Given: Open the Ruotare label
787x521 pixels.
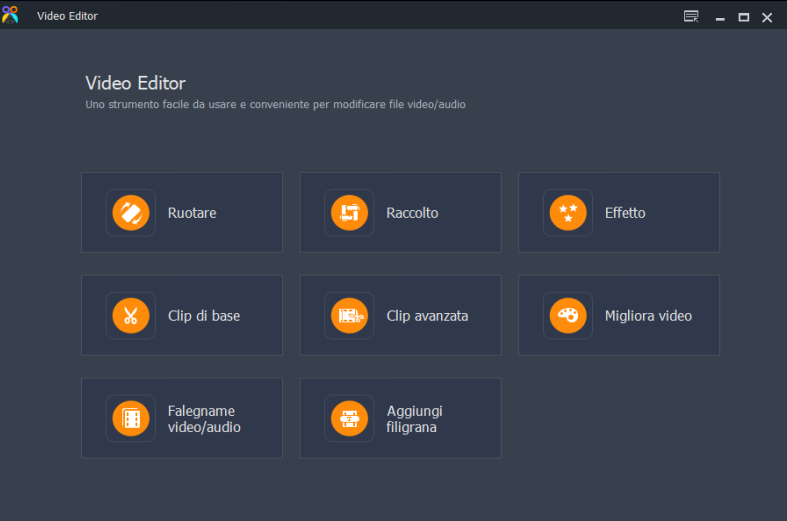Looking at the screenshot, I should click(192, 213).
